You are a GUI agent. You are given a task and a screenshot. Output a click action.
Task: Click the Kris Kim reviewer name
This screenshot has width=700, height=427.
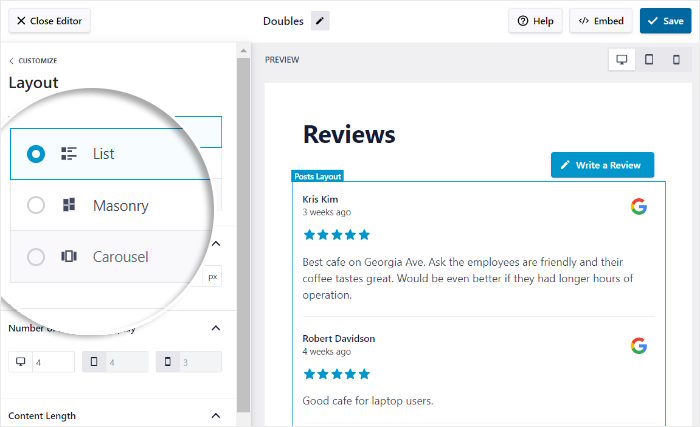click(x=320, y=199)
